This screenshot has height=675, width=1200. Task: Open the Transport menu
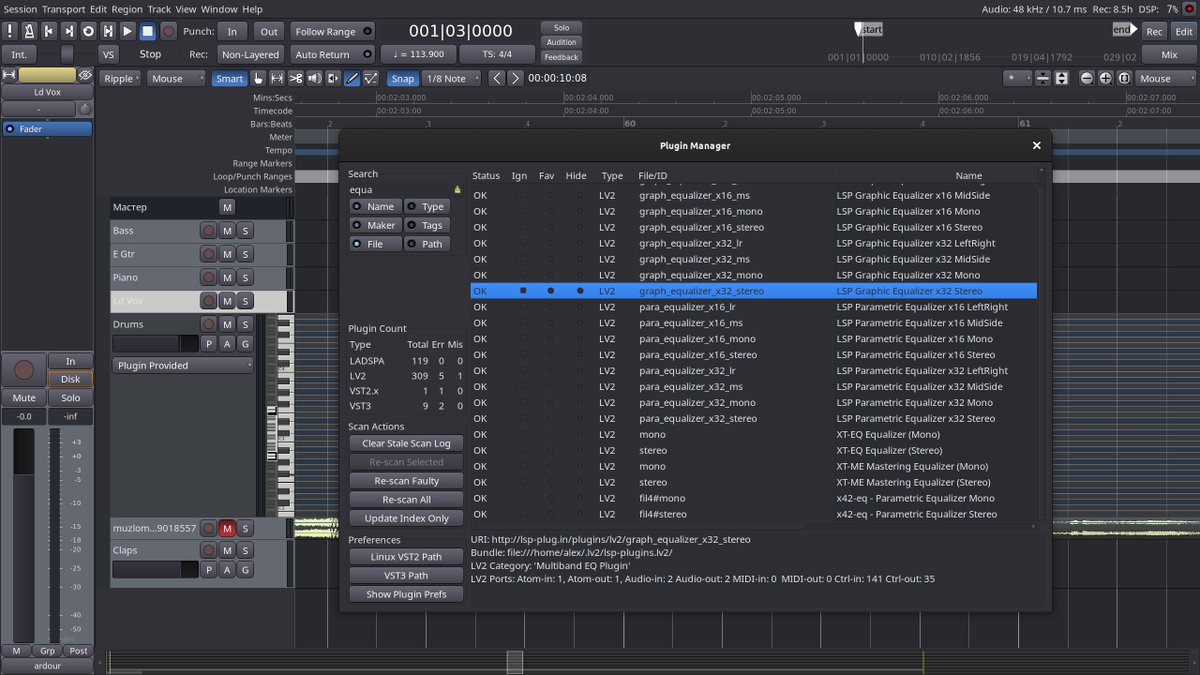(63, 9)
